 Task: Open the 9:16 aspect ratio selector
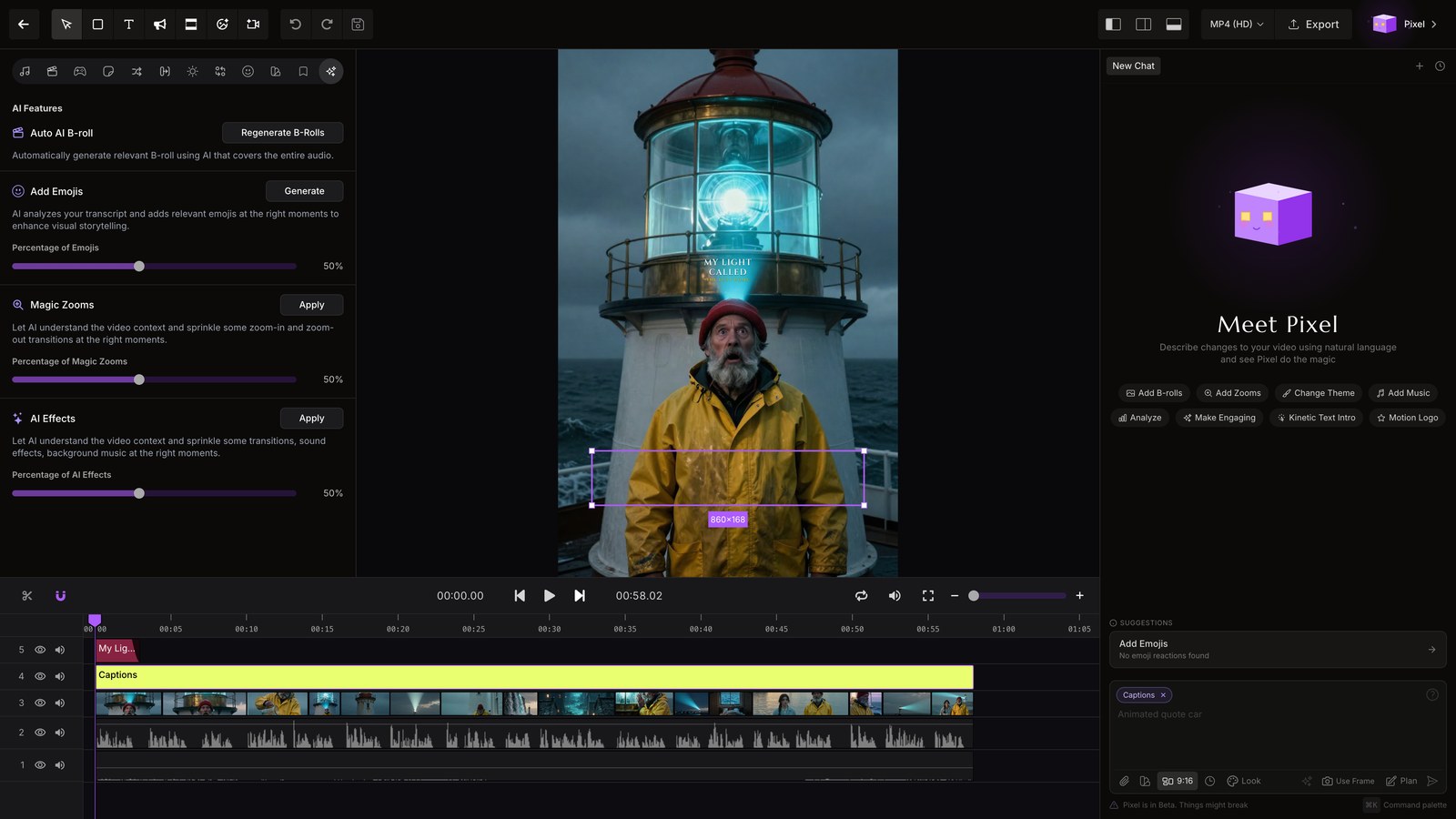coord(1178,781)
